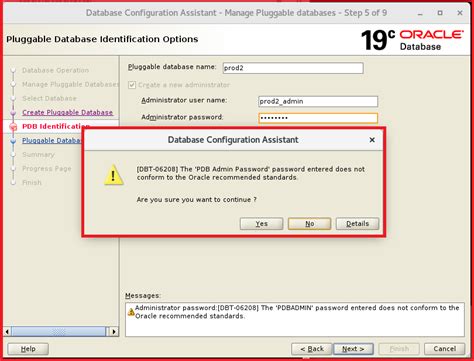Click the disabled Finish button at bottom
The image size is (474, 361).
[x=399, y=349]
